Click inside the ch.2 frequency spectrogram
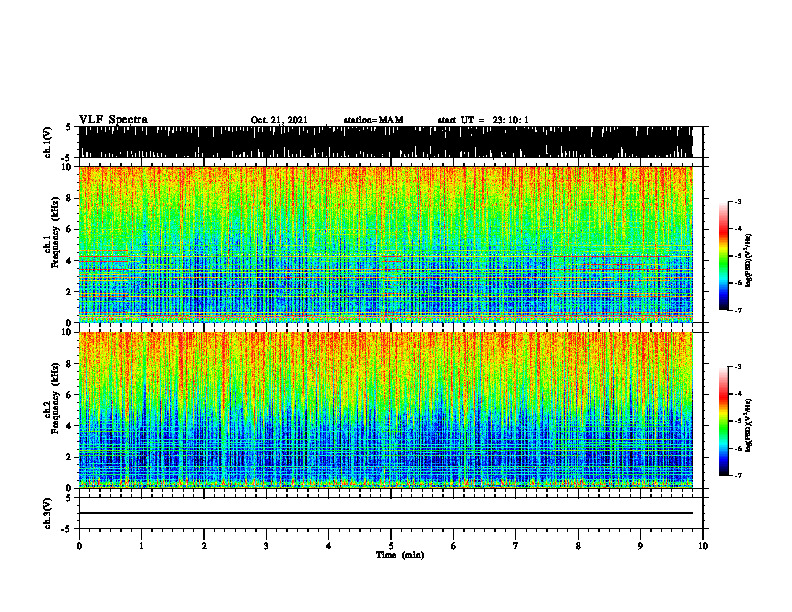 [x=385, y=410]
